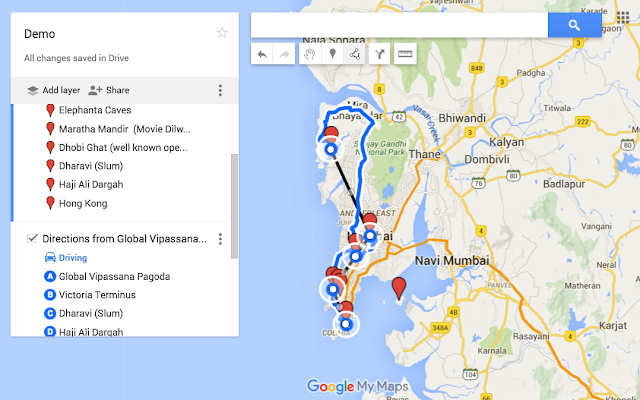This screenshot has height=400, width=640.
Task: Click Add layer
Action: (53, 90)
